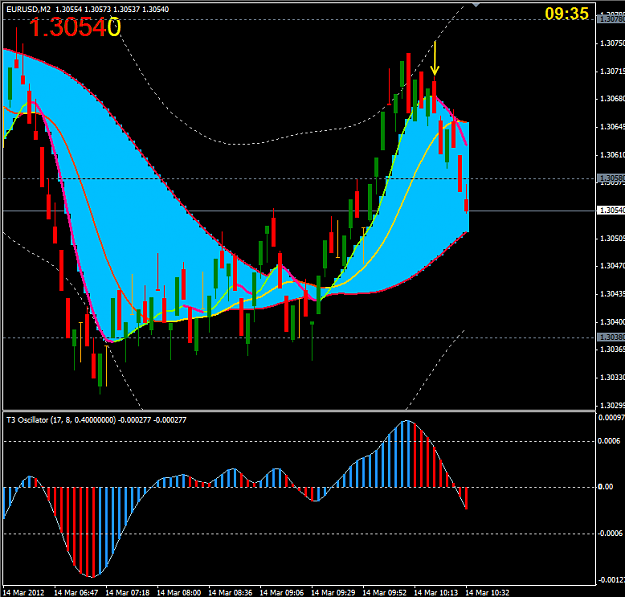
Task: Click the large red 1.30540 price display
Action: click(75, 27)
